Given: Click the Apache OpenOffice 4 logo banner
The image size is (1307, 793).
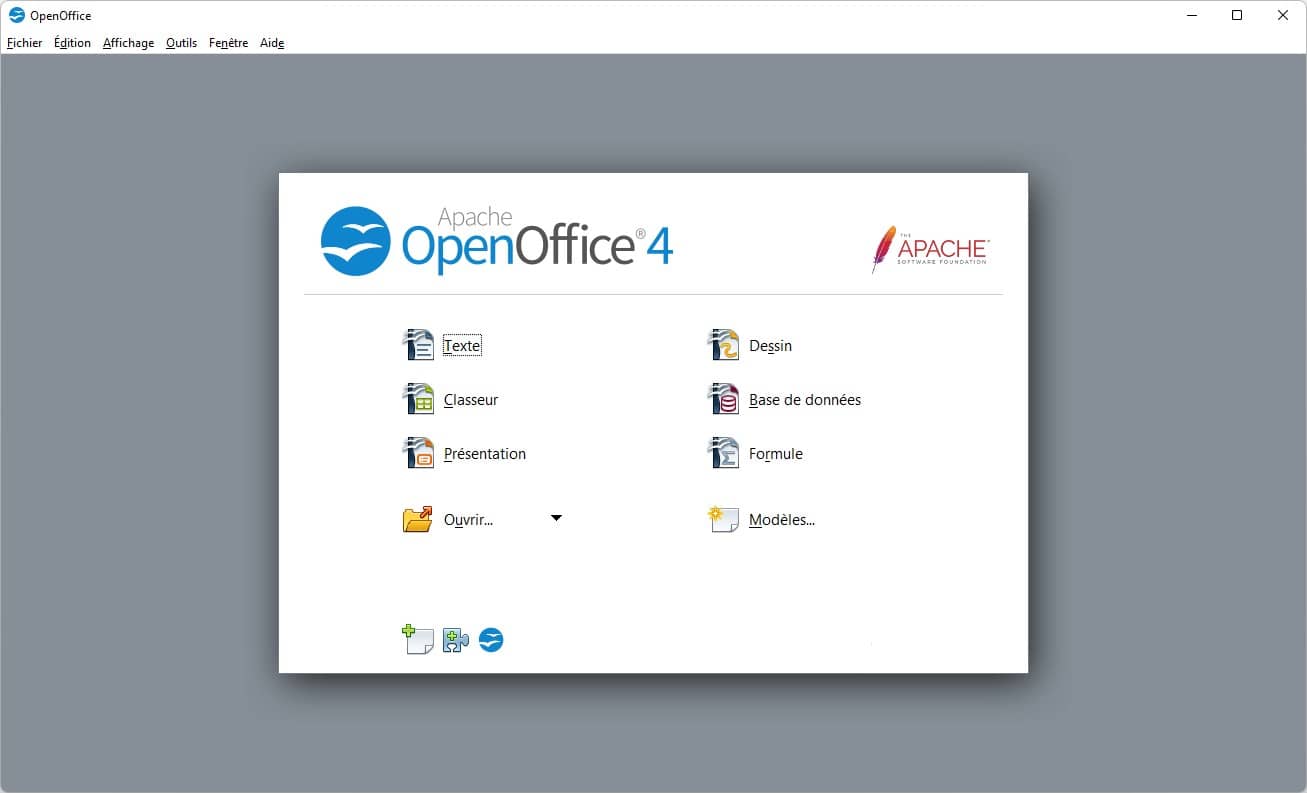Looking at the screenshot, I should tap(497, 240).
